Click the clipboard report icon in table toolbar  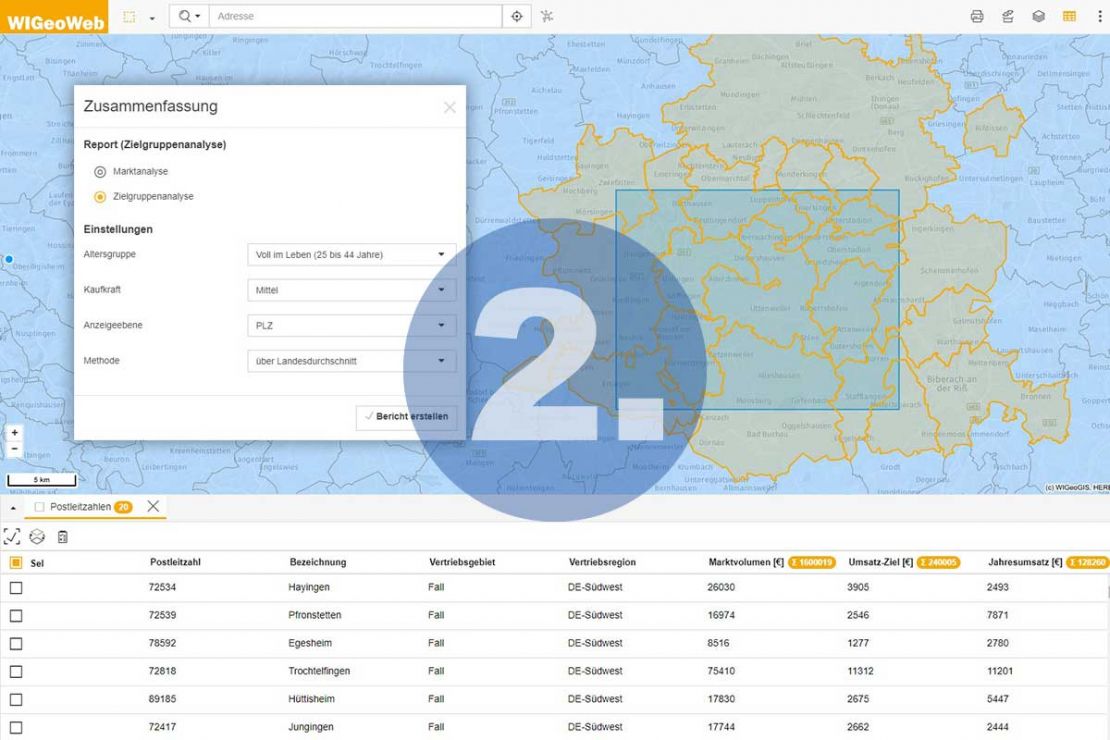point(62,537)
